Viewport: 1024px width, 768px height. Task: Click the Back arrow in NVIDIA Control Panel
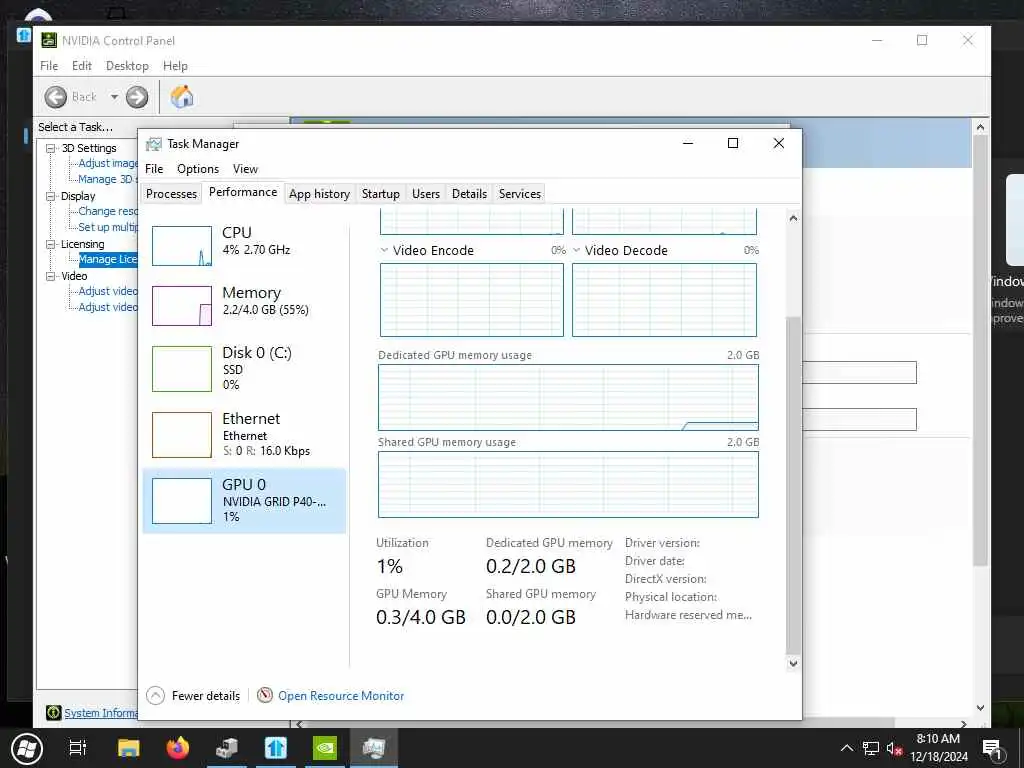coord(56,97)
